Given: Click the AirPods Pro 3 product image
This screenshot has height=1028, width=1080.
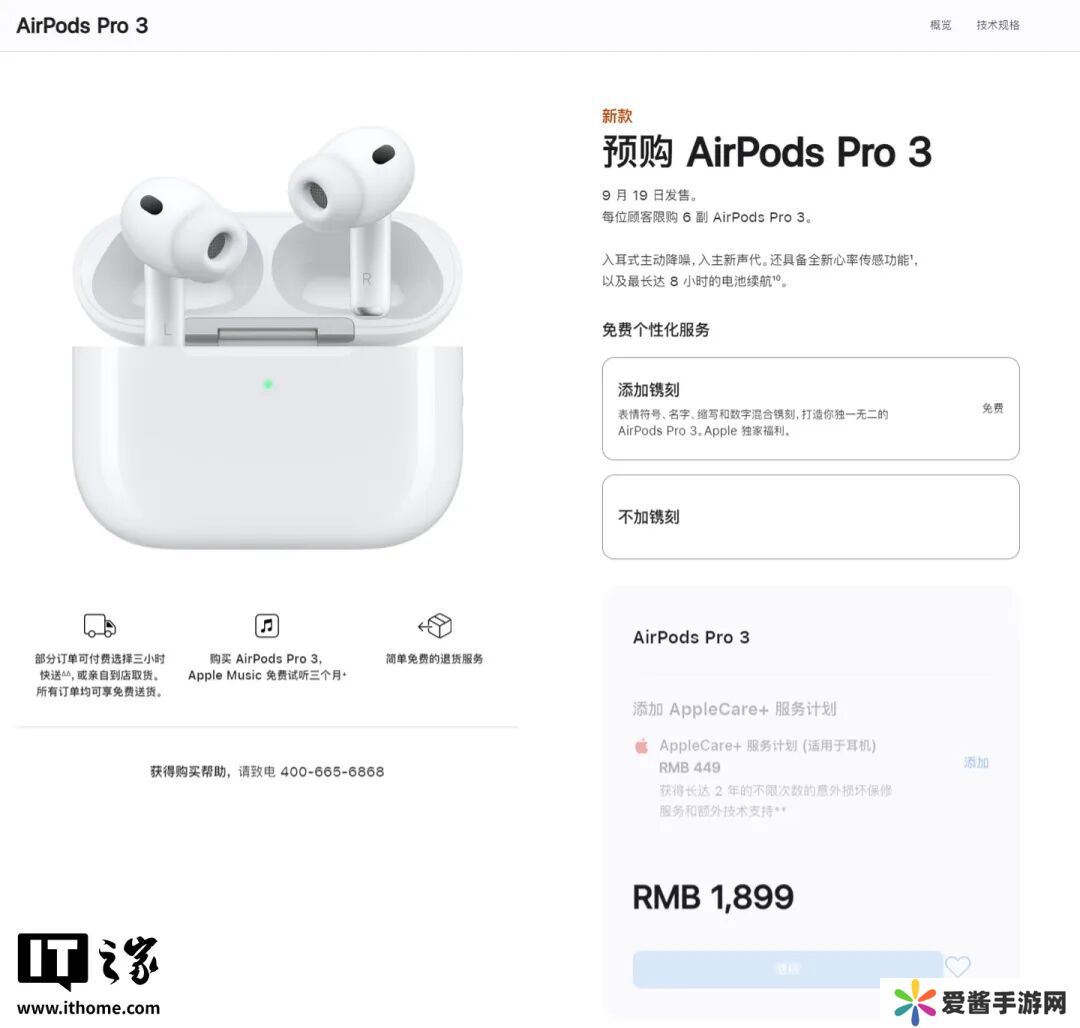Looking at the screenshot, I should coord(267,337).
